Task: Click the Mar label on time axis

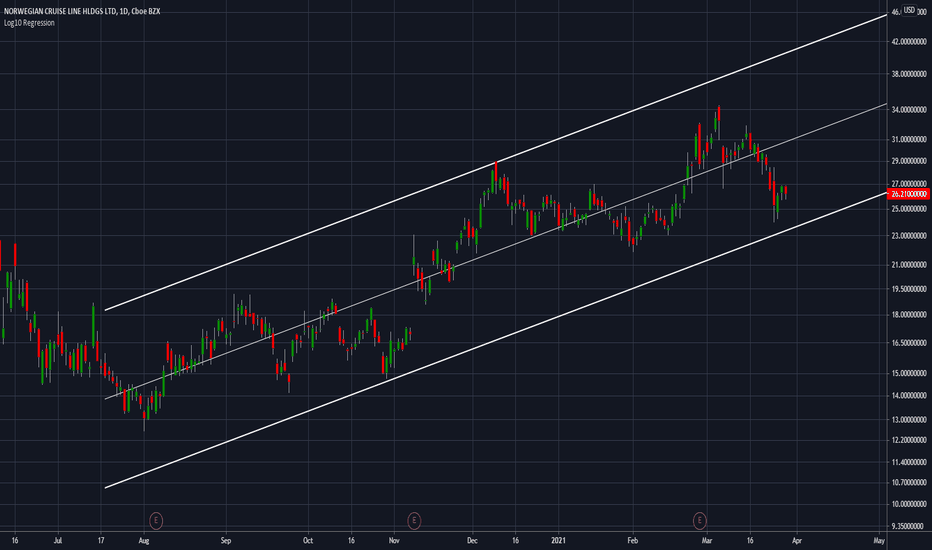Action: 707,541
